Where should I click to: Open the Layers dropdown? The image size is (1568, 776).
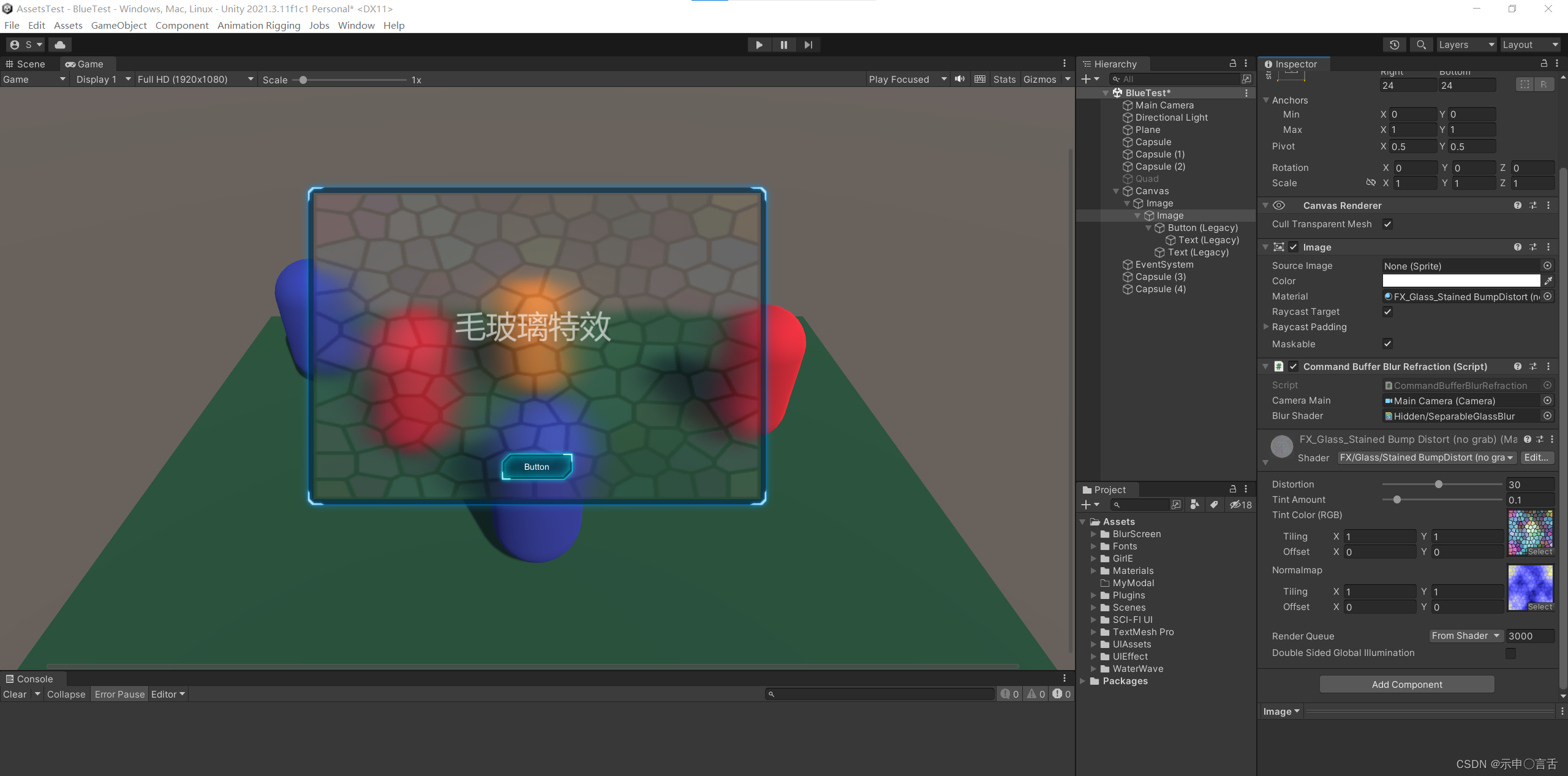tap(1466, 45)
